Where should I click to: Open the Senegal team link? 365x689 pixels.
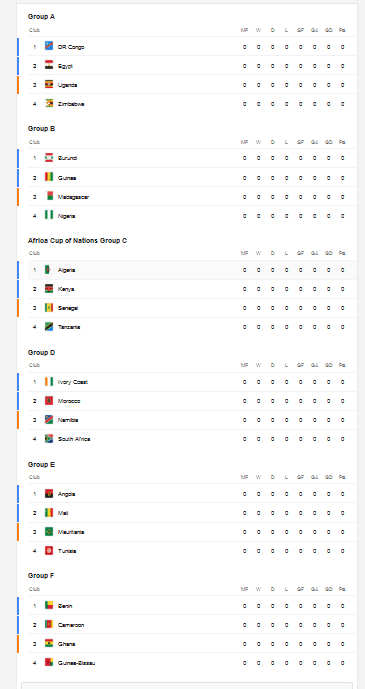point(68,308)
